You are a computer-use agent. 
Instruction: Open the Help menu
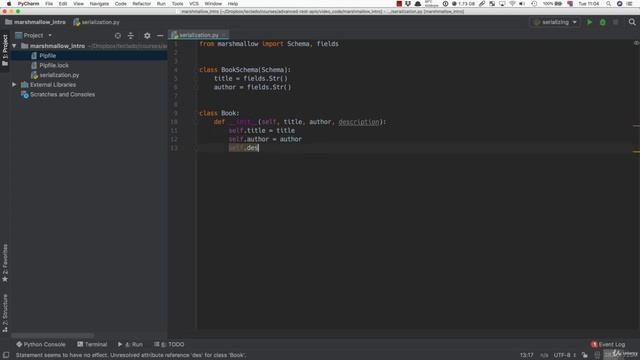[233, 4]
